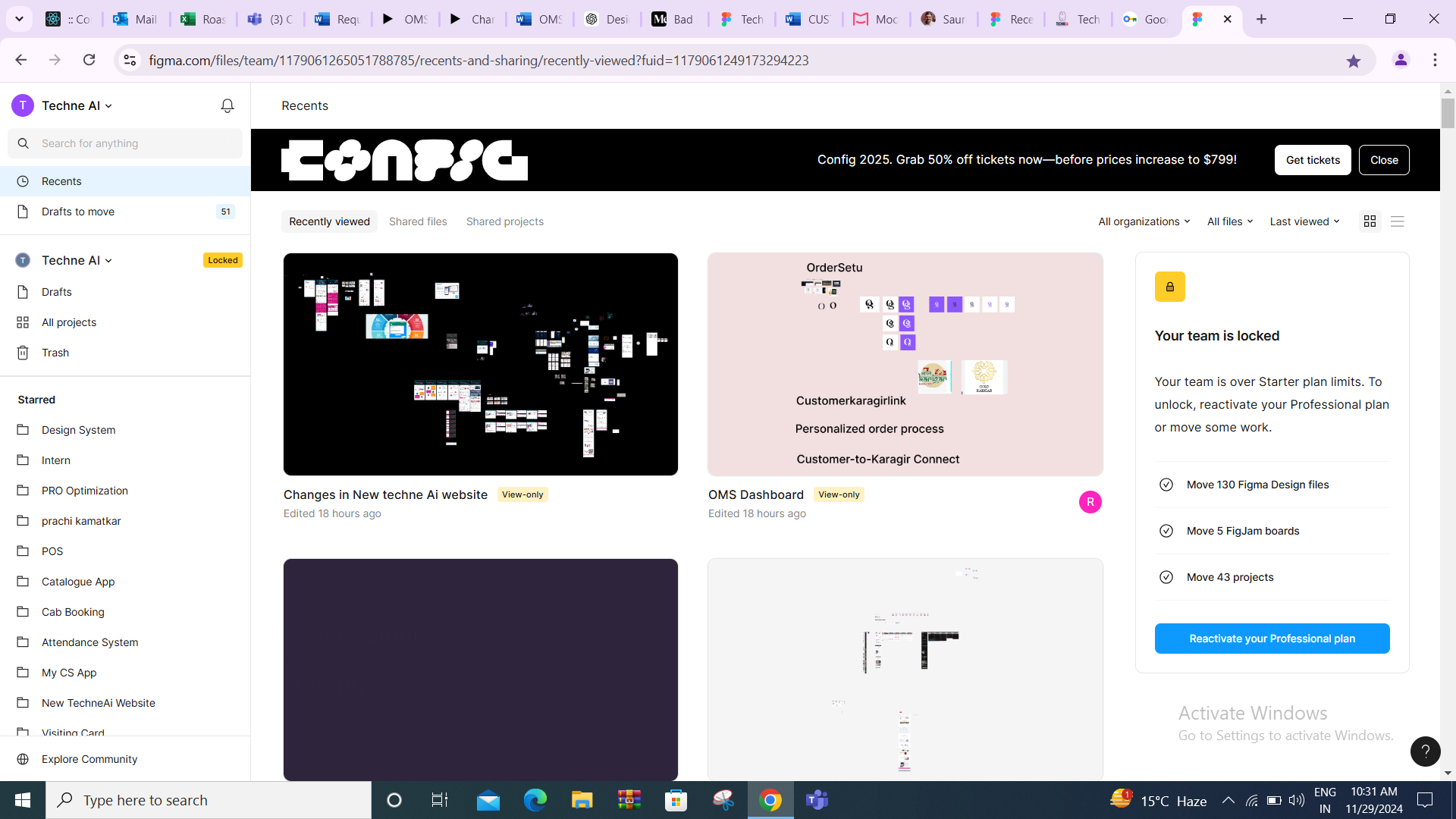Launch Microsoft Edge from taskbar

[535, 800]
